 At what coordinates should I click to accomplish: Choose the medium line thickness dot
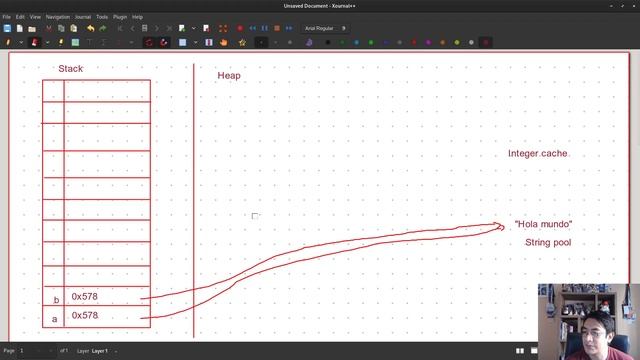coord(276,42)
